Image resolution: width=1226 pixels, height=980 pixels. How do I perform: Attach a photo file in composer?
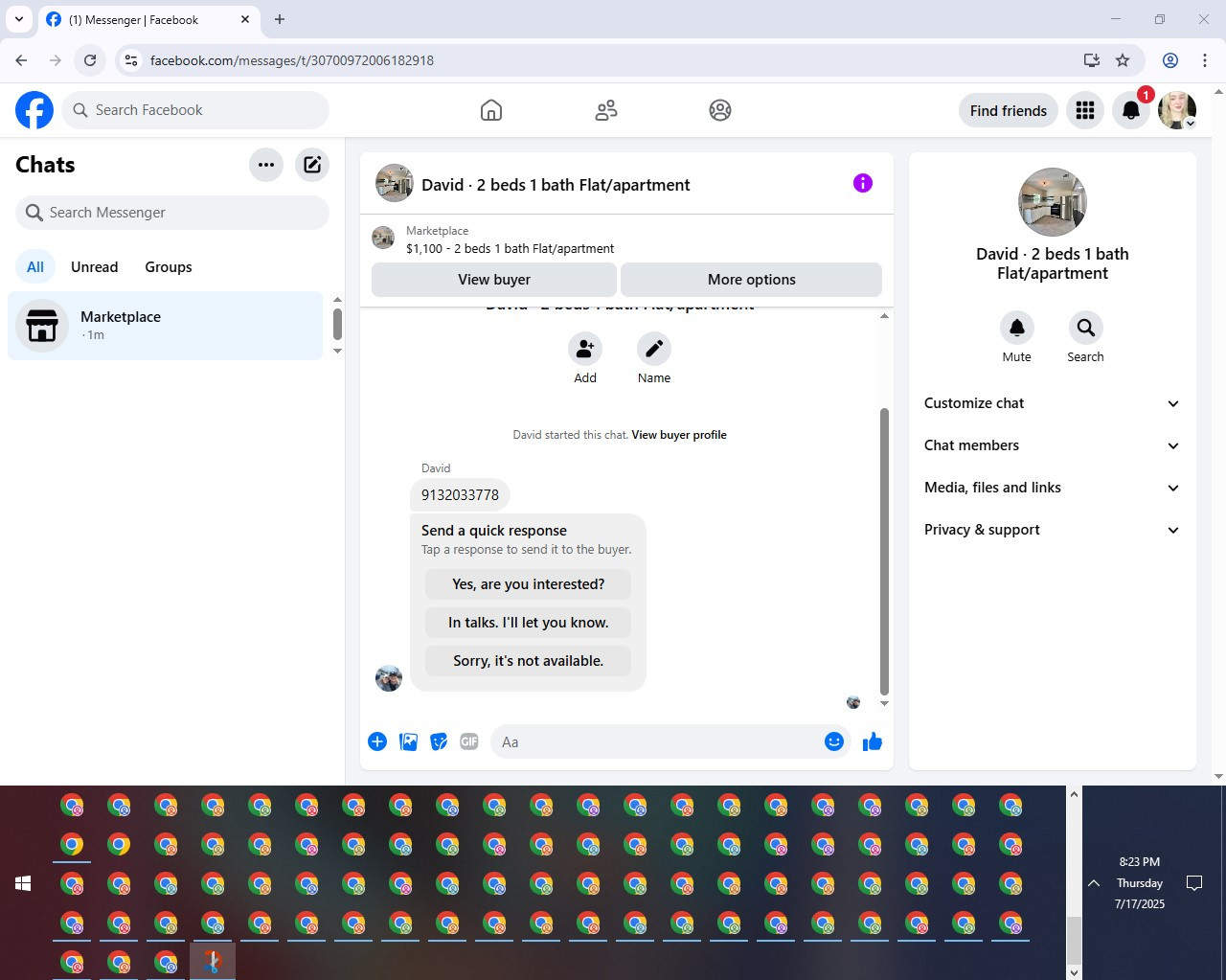click(408, 741)
